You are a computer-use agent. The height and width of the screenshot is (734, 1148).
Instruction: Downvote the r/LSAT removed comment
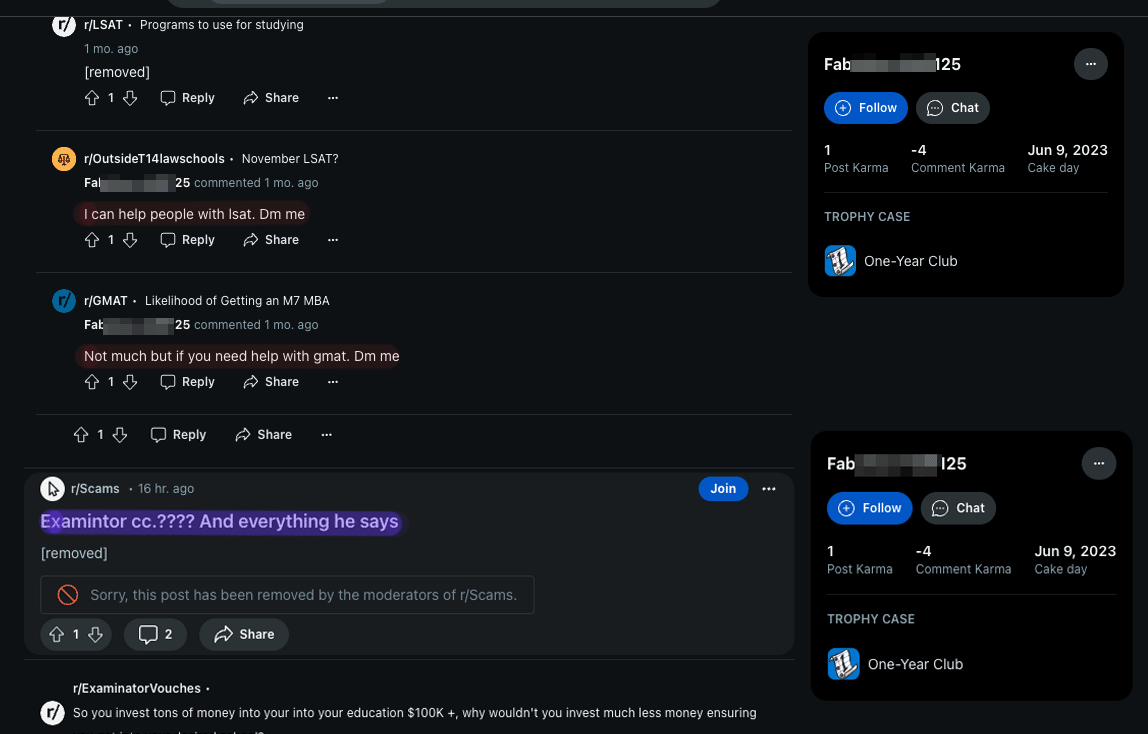130,98
